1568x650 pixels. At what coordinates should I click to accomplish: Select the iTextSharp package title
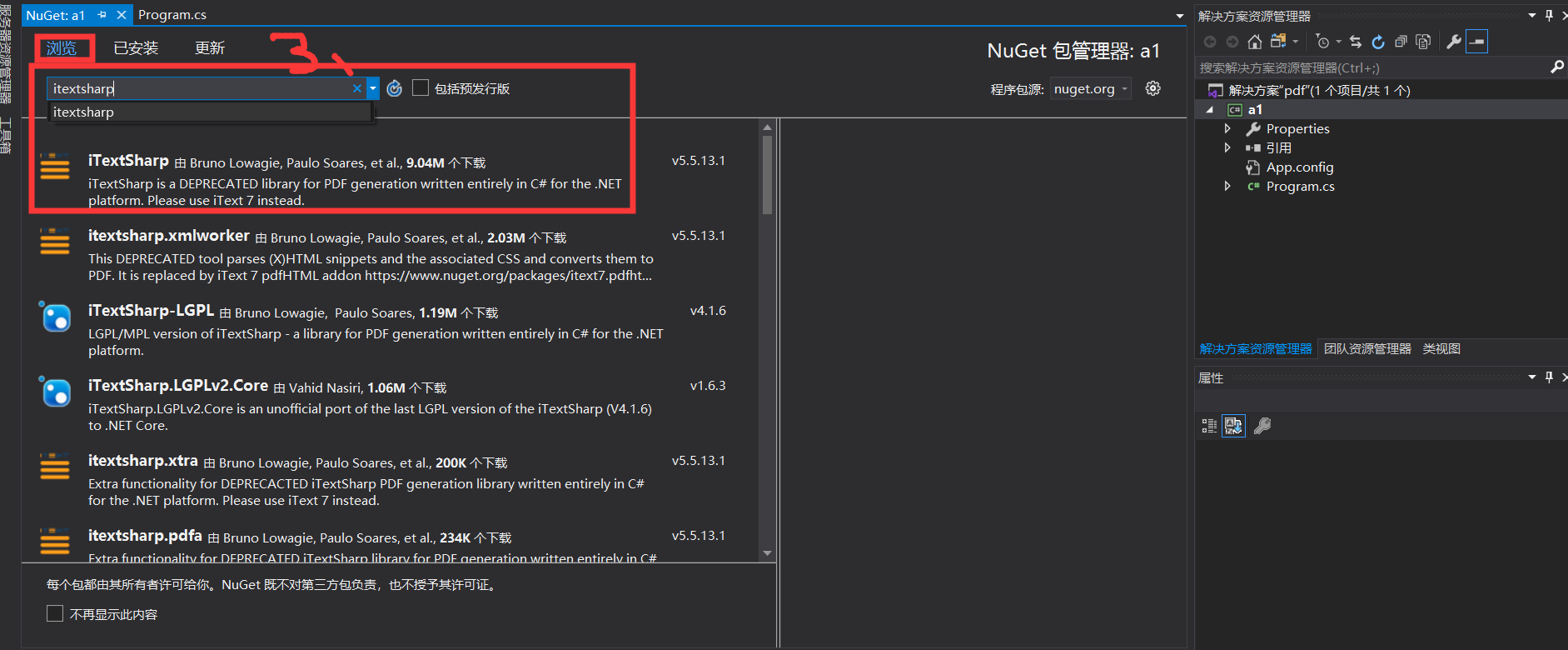pos(128,161)
